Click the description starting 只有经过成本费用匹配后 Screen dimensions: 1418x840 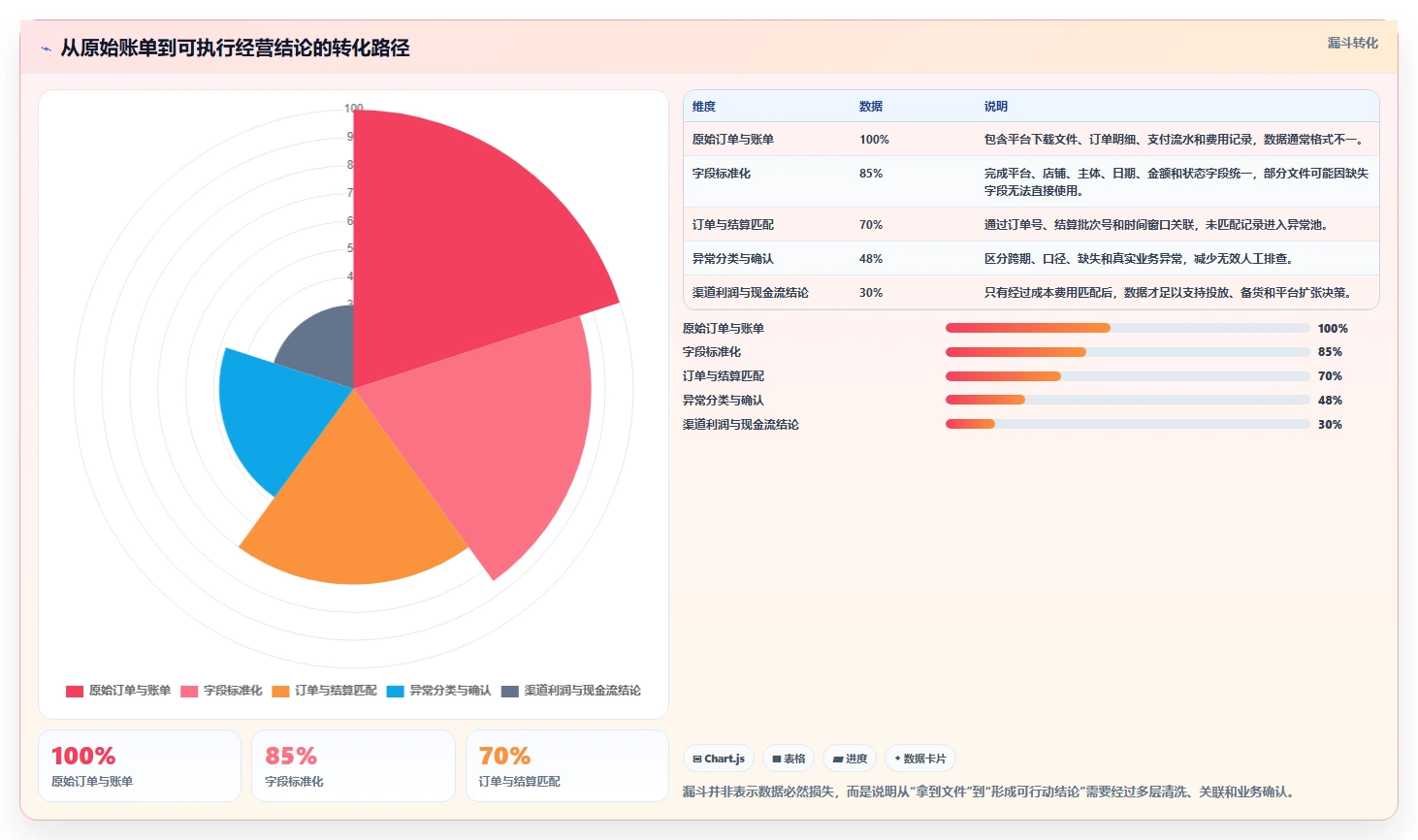[x=1170, y=293]
